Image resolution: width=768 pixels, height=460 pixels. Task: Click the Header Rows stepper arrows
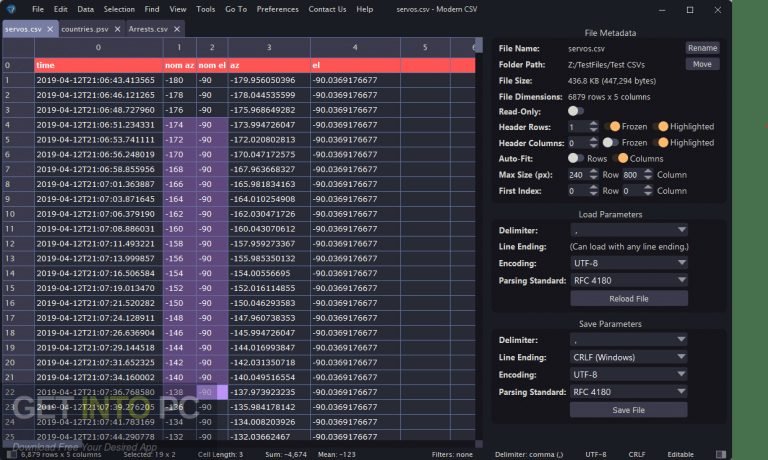click(594, 126)
